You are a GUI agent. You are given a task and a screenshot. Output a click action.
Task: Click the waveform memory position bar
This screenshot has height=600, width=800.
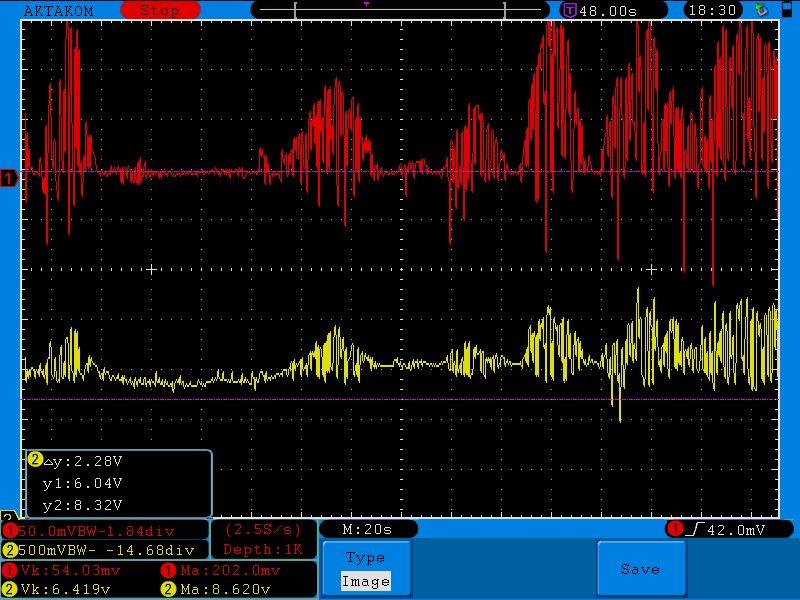pyautogui.click(x=400, y=10)
